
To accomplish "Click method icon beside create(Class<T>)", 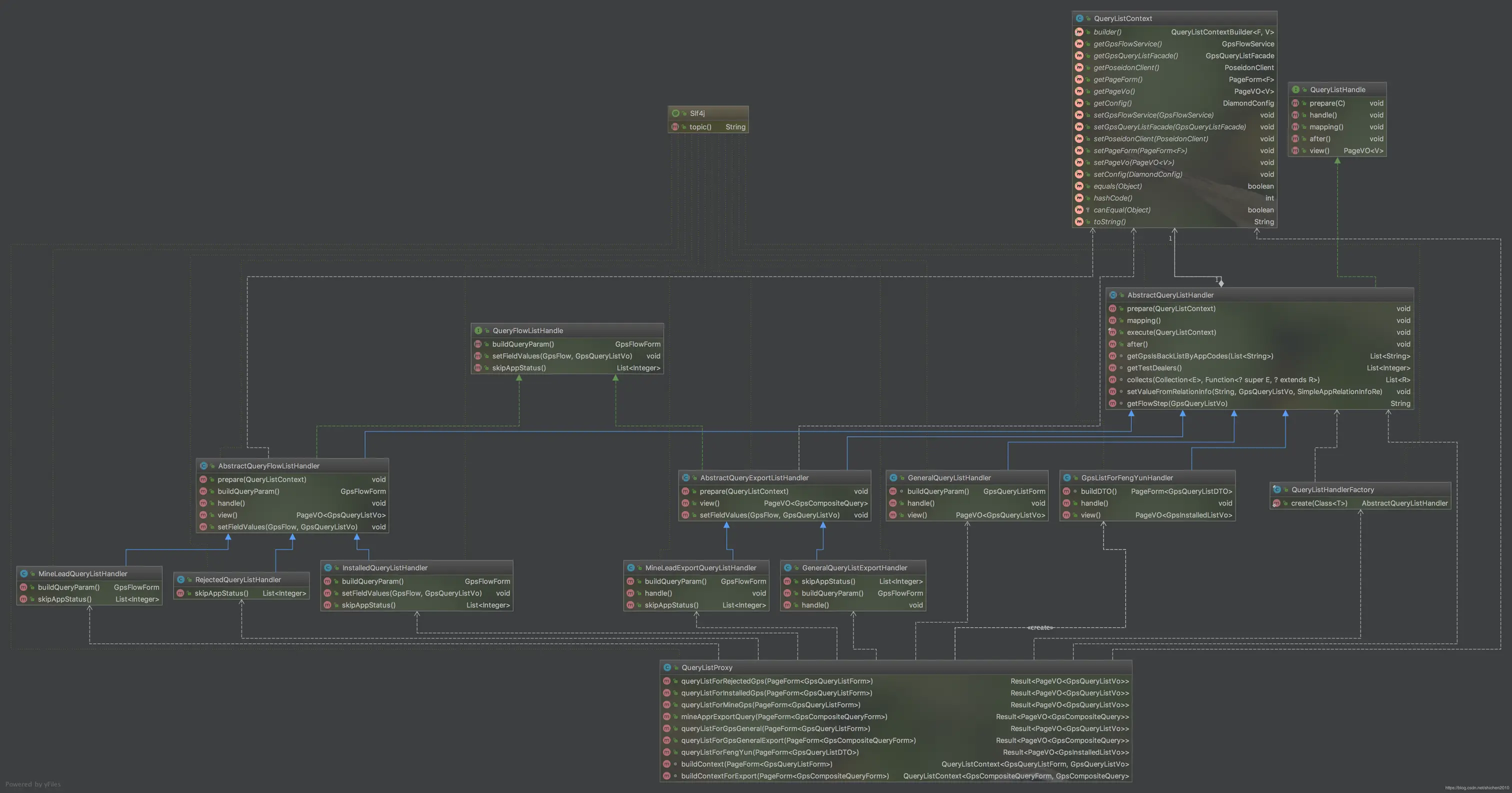I will tap(1276, 503).
